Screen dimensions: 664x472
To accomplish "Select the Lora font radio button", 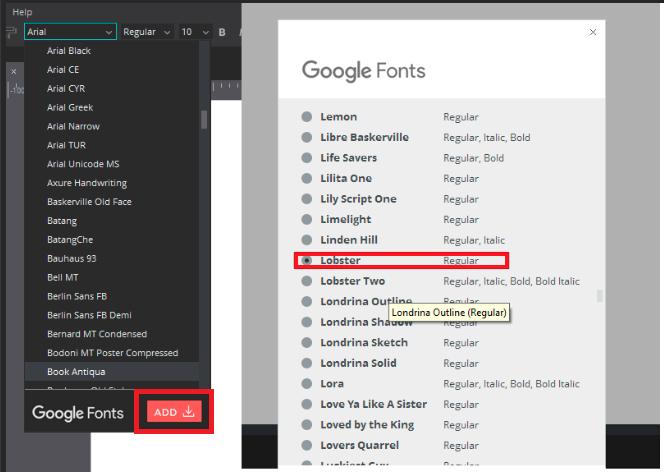I will click(x=307, y=384).
